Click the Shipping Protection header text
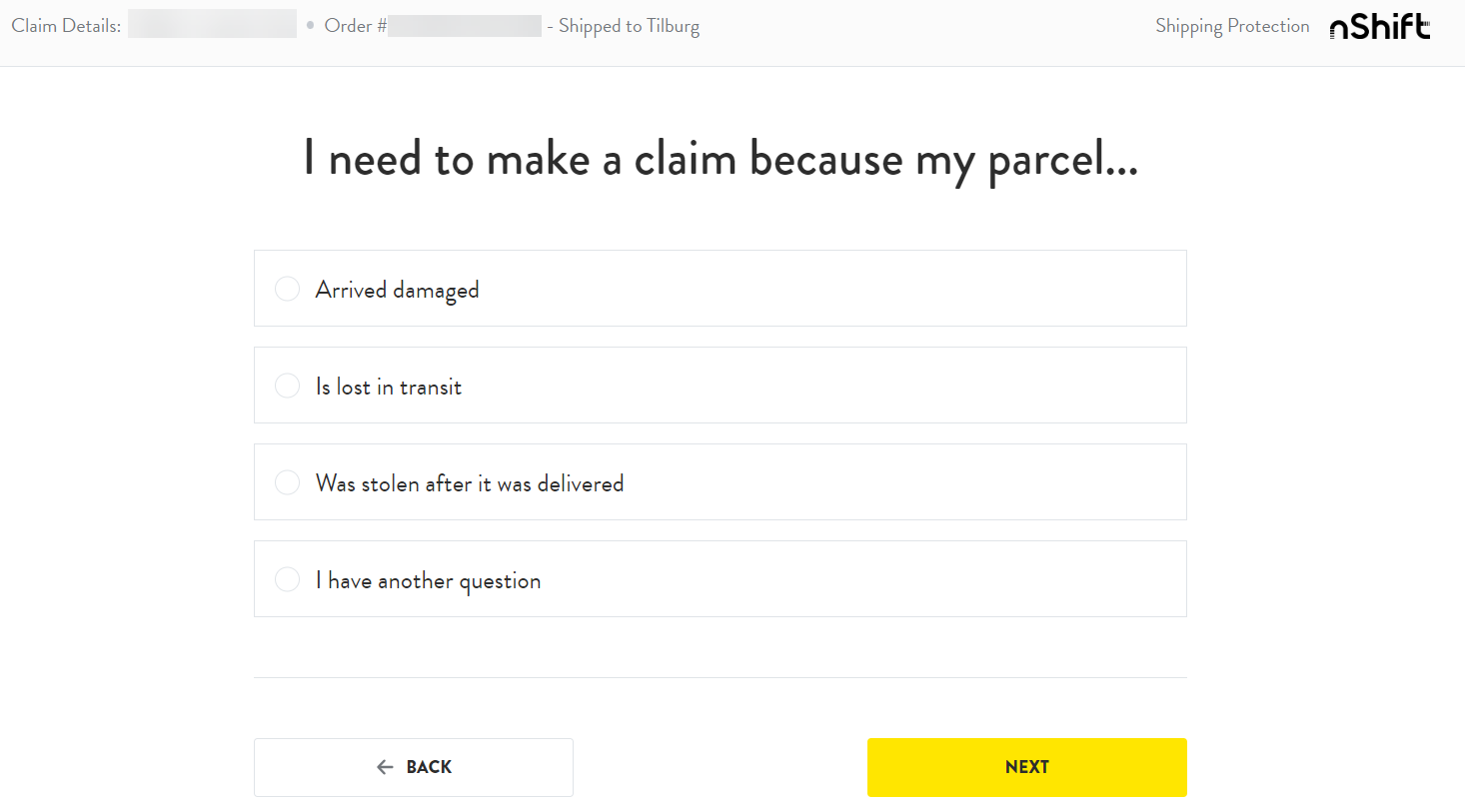This screenshot has width=1465, height=812. [x=1232, y=27]
